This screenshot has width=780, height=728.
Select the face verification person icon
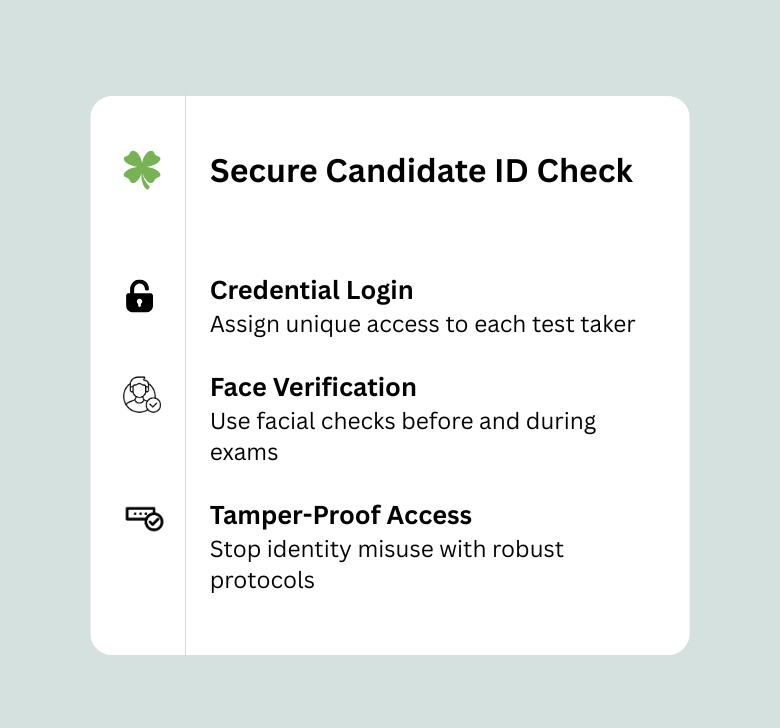[139, 393]
